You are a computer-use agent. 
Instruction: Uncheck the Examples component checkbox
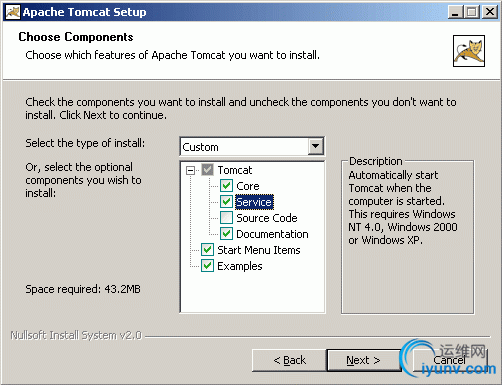(x=207, y=266)
